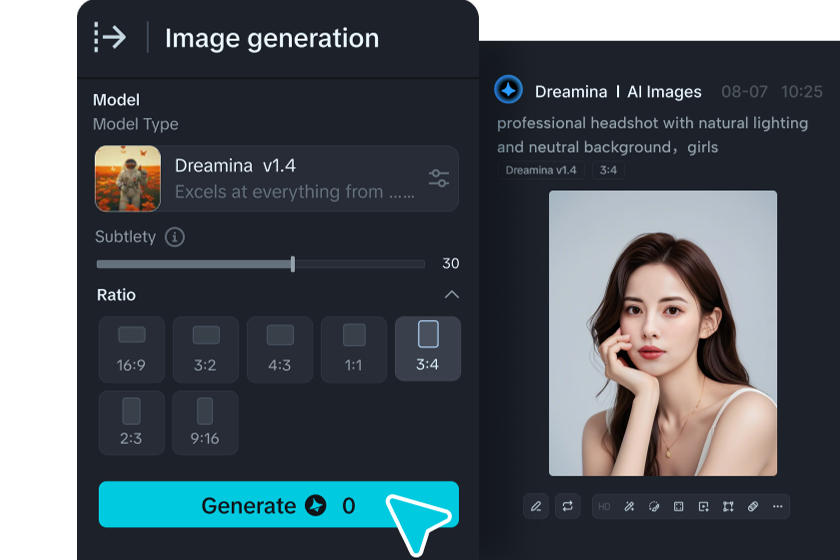Image resolution: width=840 pixels, height=560 pixels.
Task: Open the generated portrait image
Action: pyautogui.click(x=663, y=333)
